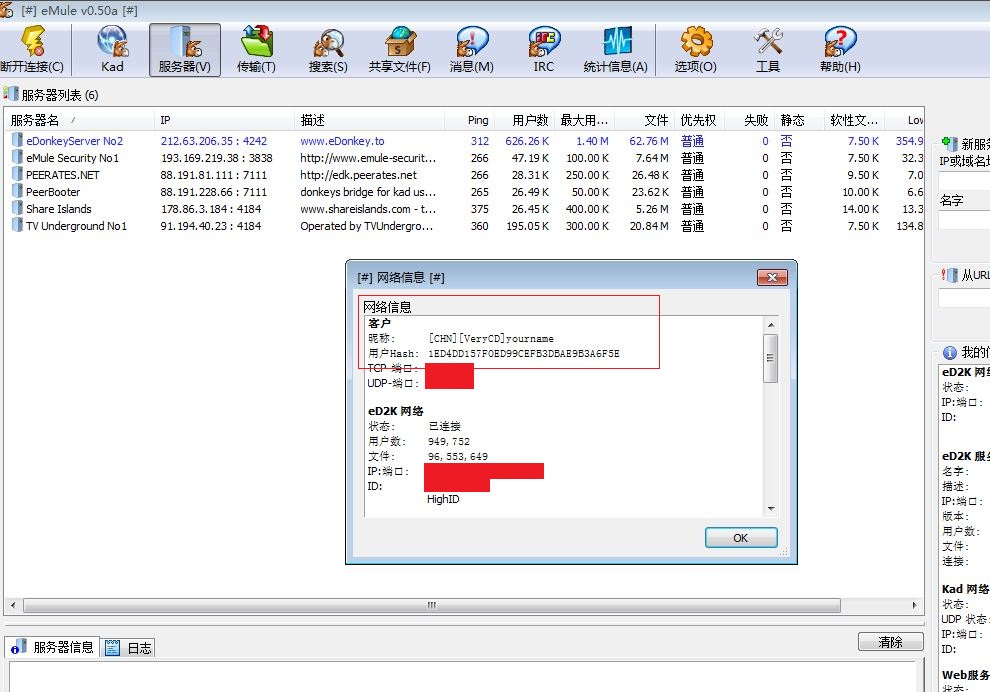Click www.shareislands.com description cell
This screenshot has width=990, height=692.
368,209
